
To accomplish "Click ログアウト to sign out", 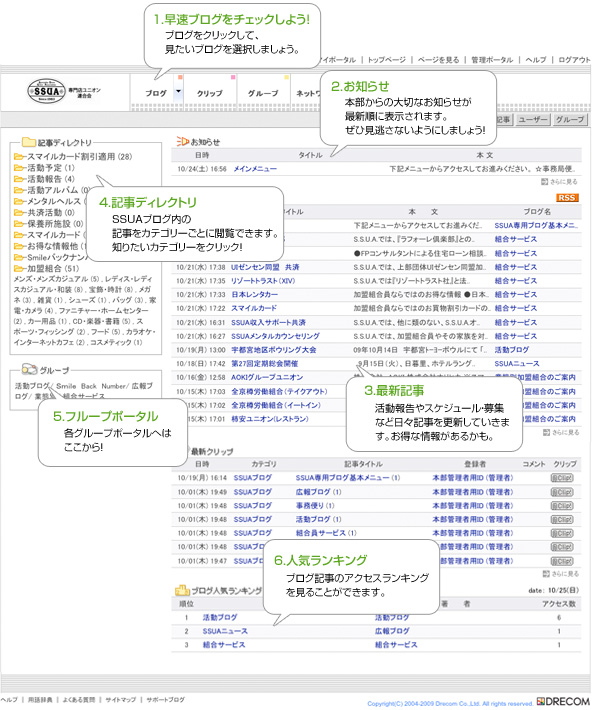I will 574,60.
